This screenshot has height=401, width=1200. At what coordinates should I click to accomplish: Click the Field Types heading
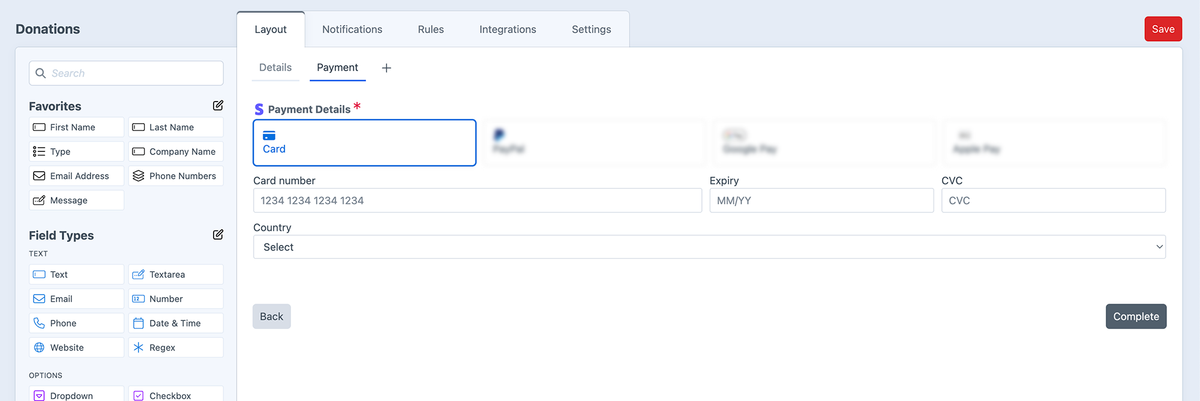click(61, 235)
